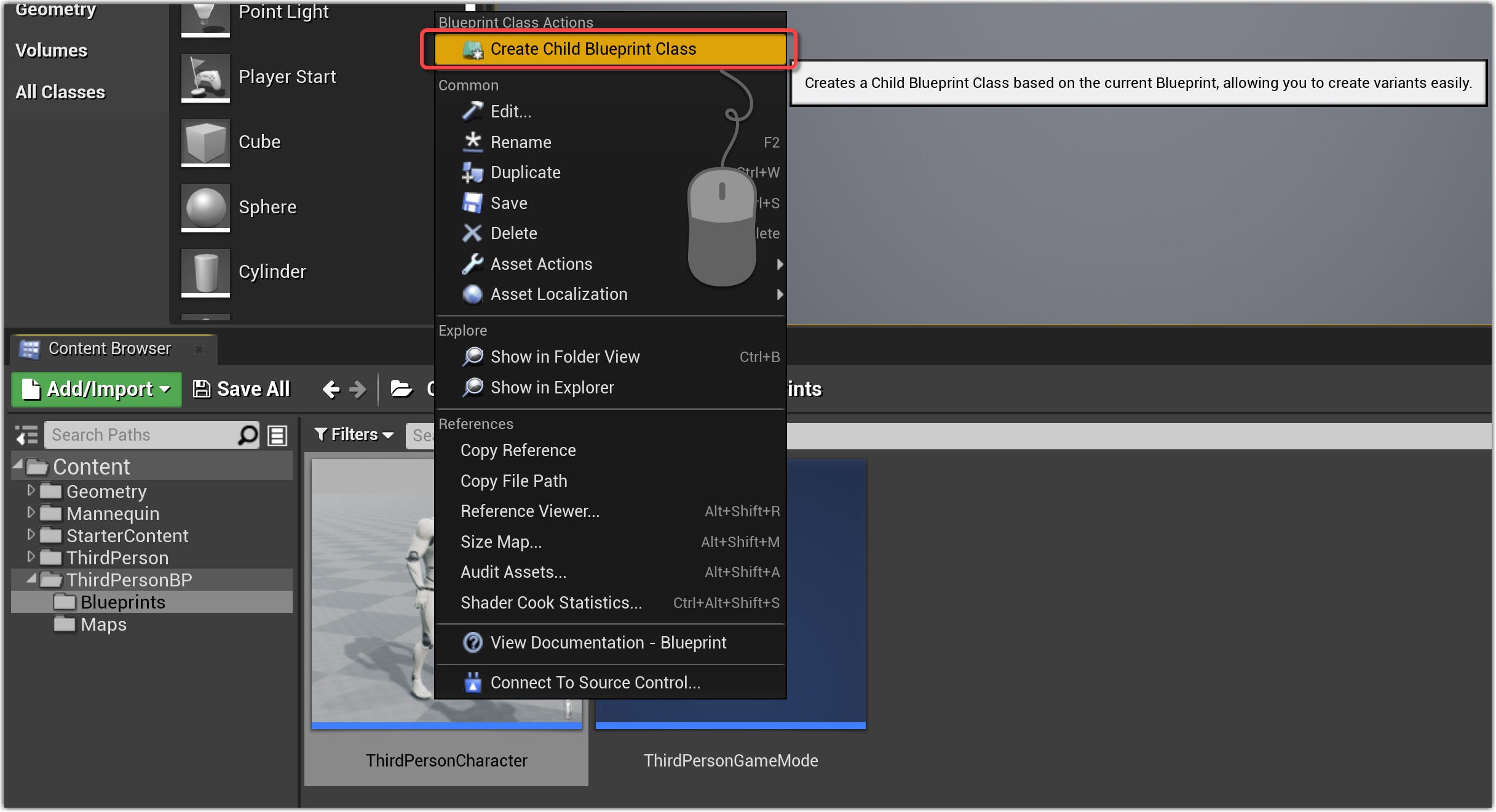Screen dimensions: 1496x812
Task: Open the Filters dropdown
Action: coord(354,435)
